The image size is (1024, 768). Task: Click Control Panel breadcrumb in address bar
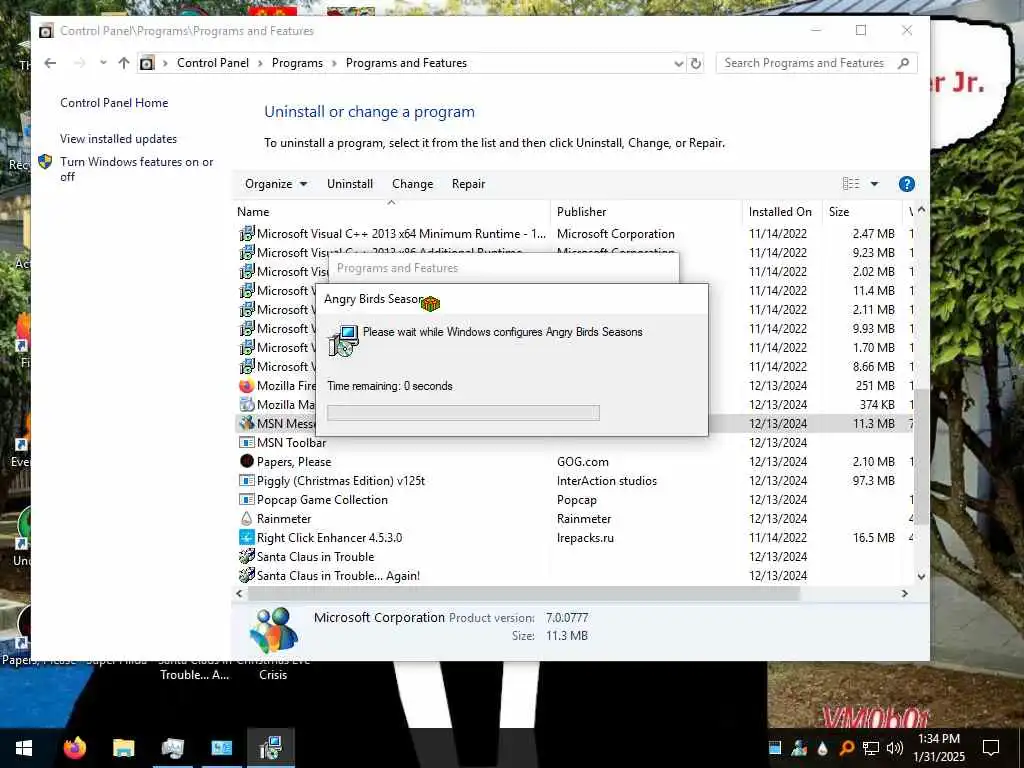tap(213, 63)
